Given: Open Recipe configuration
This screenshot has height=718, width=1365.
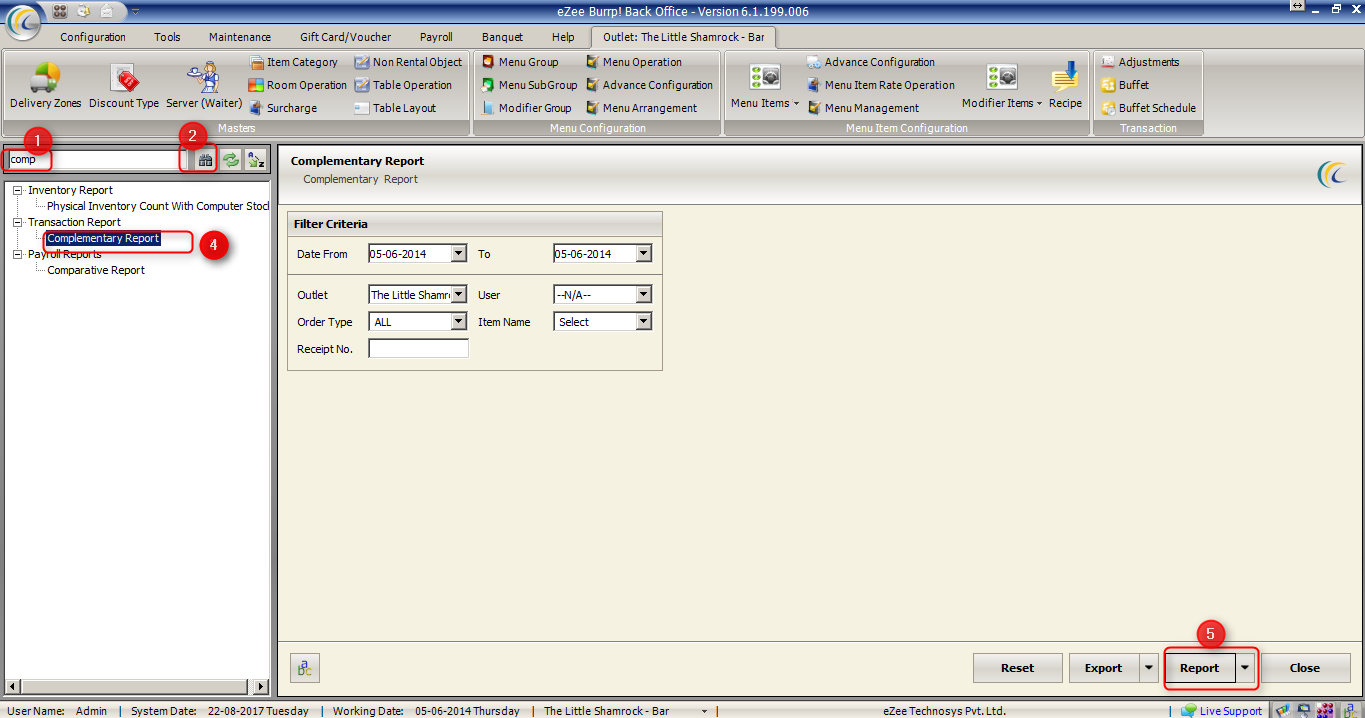Looking at the screenshot, I should (1065, 86).
